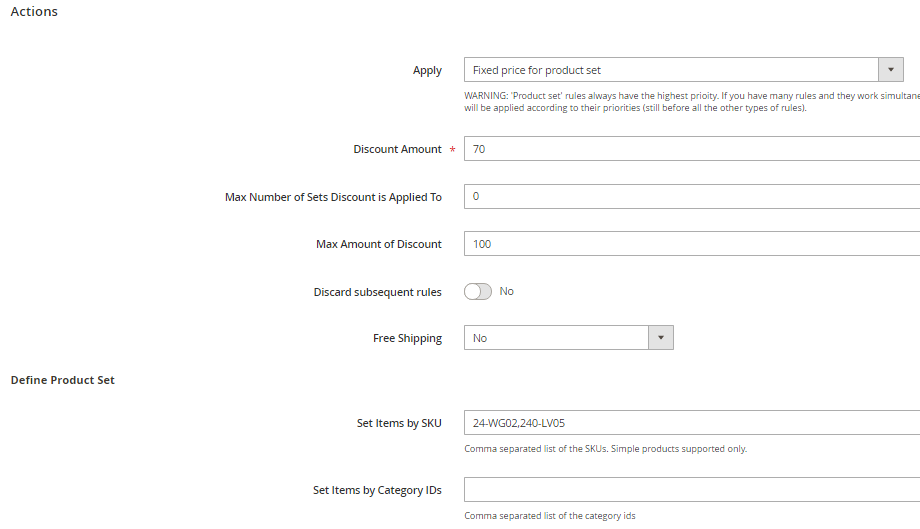Click the Max Amount of Discount field

[x=690, y=244]
